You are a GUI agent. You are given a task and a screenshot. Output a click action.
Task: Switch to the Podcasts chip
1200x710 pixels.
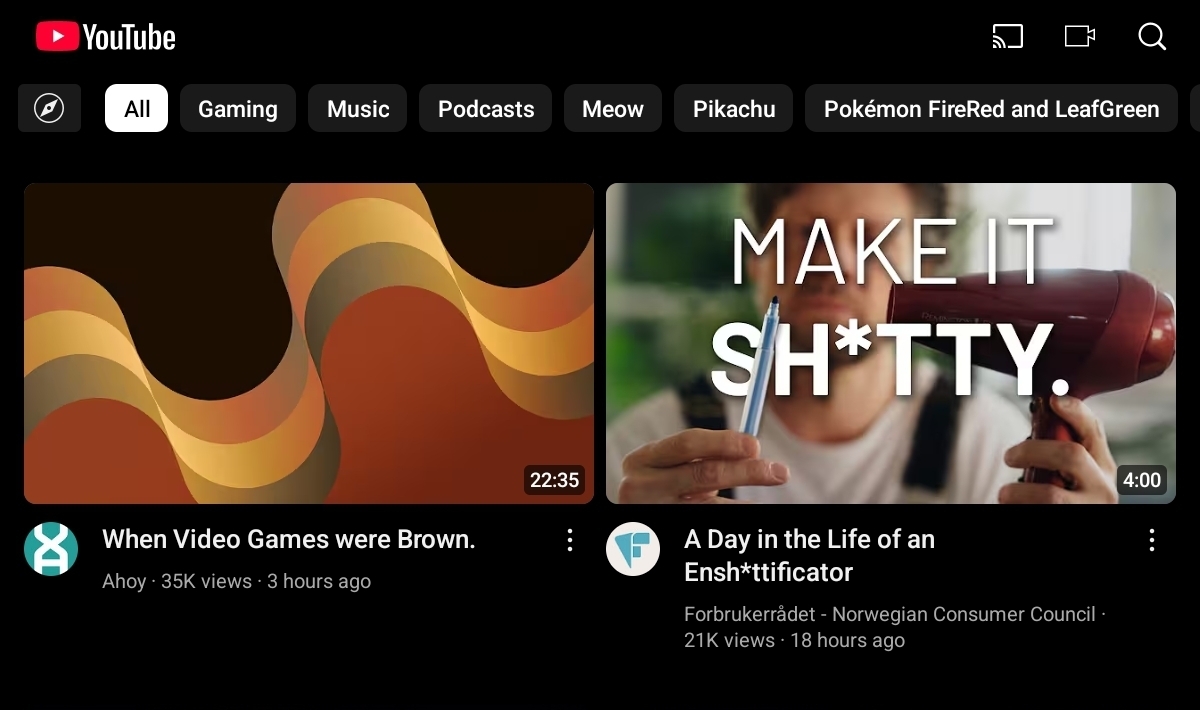click(486, 108)
